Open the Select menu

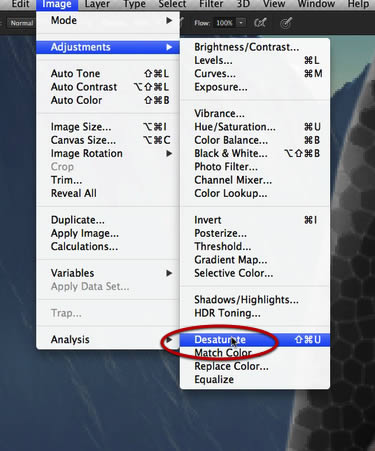pos(172,5)
